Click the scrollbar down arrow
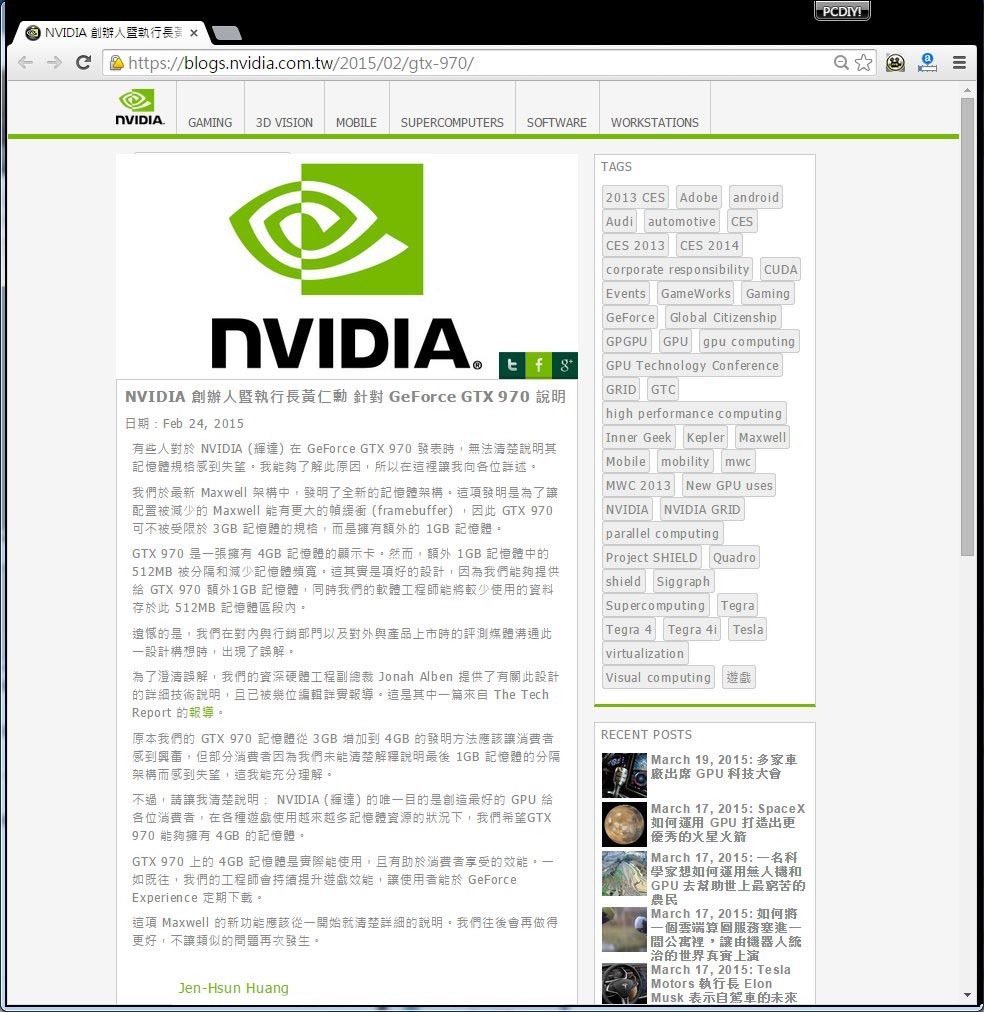This screenshot has height=1012, width=984. [967, 995]
